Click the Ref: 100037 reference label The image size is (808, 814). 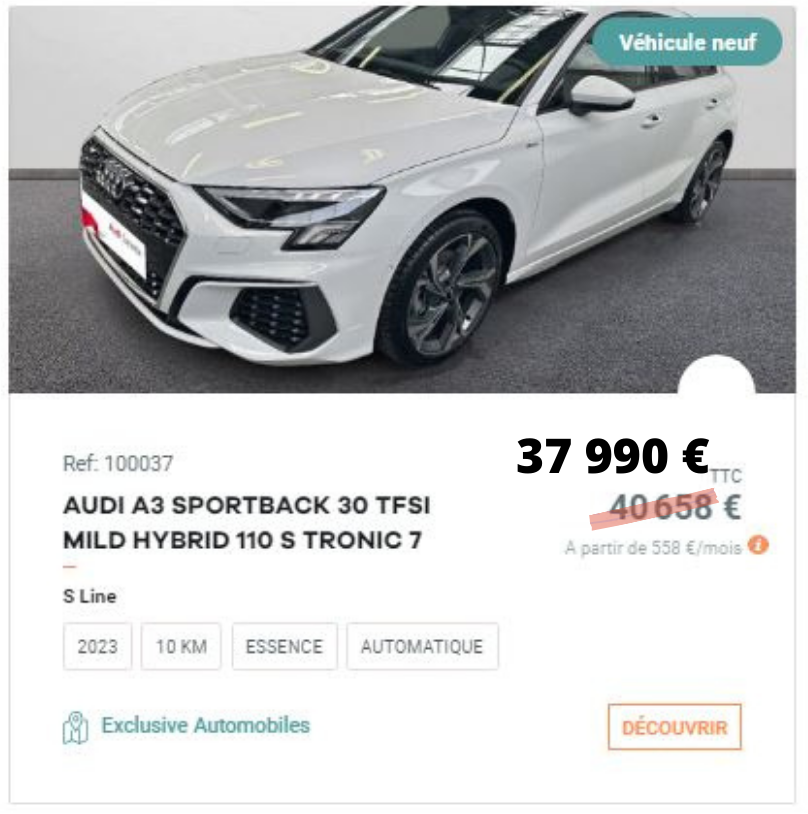pos(118,463)
